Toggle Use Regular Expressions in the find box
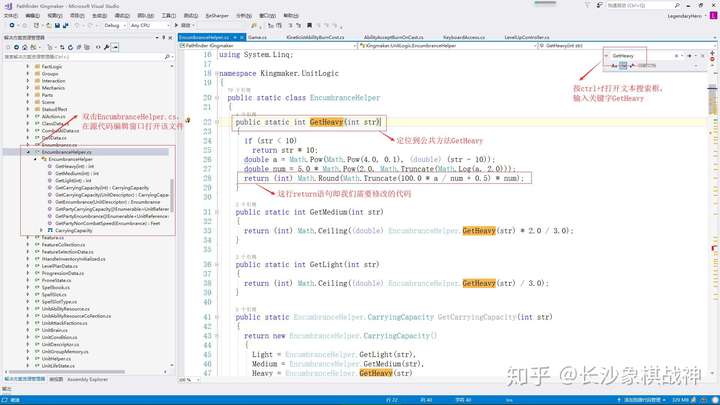Screen dimensions: 720x405 click(x=632, y=66)
